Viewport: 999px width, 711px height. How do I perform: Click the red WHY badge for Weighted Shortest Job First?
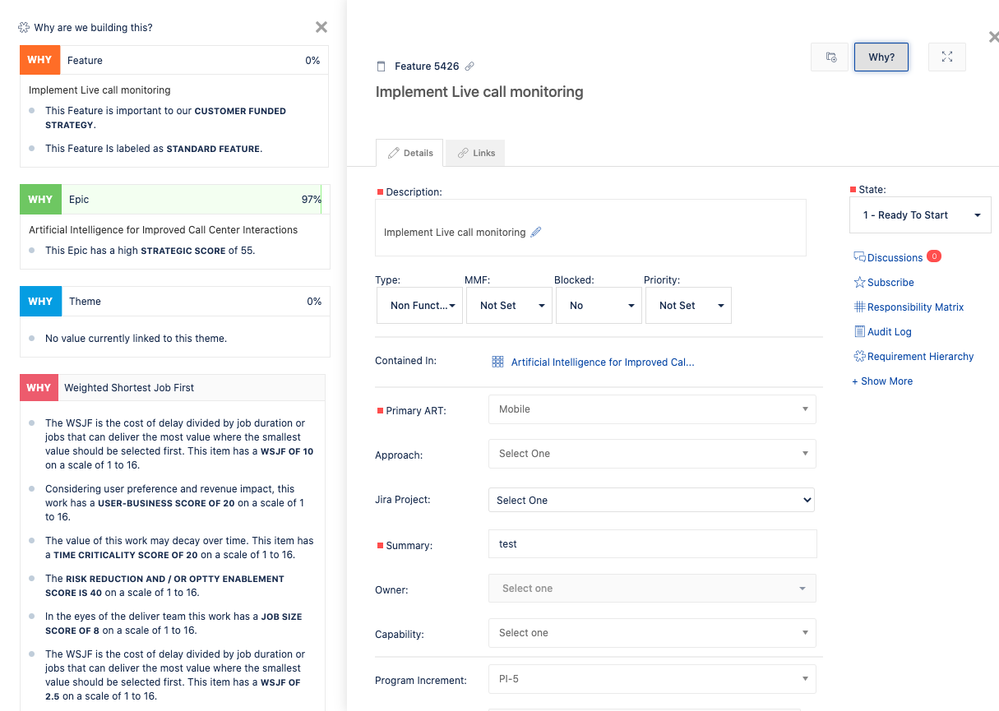pos(39,387)
